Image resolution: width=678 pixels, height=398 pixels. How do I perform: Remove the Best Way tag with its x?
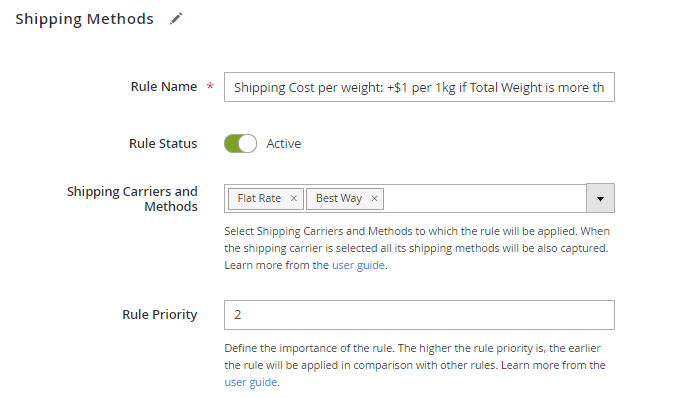pos(374,198)
